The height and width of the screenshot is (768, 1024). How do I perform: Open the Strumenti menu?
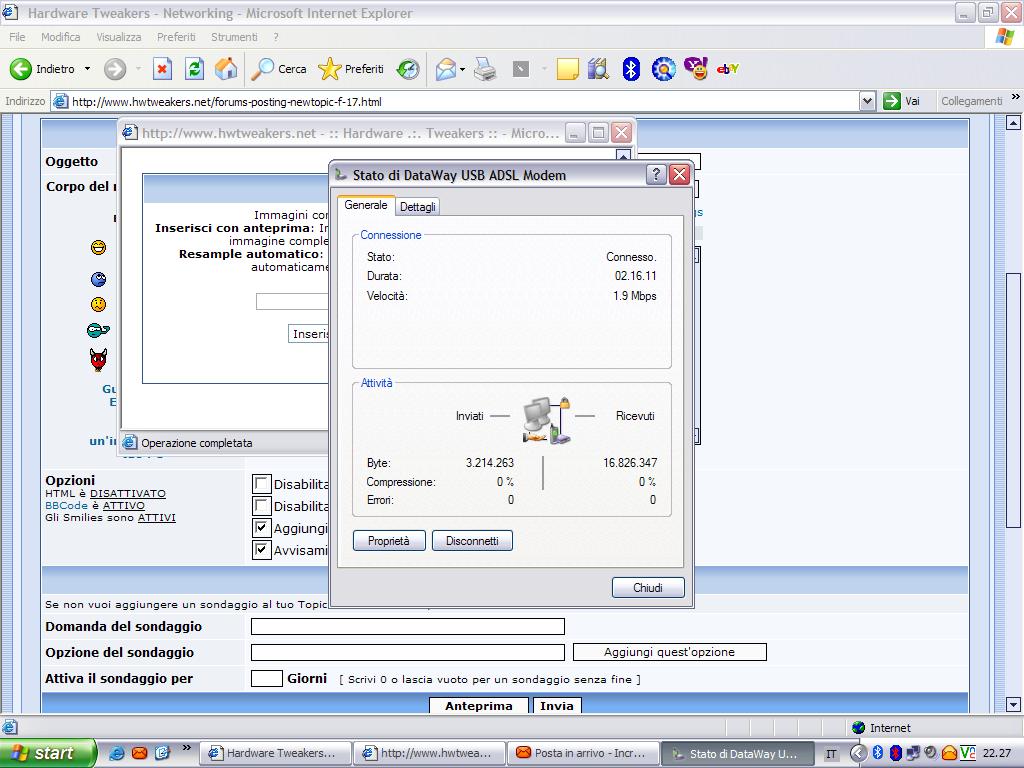point(234,37)
